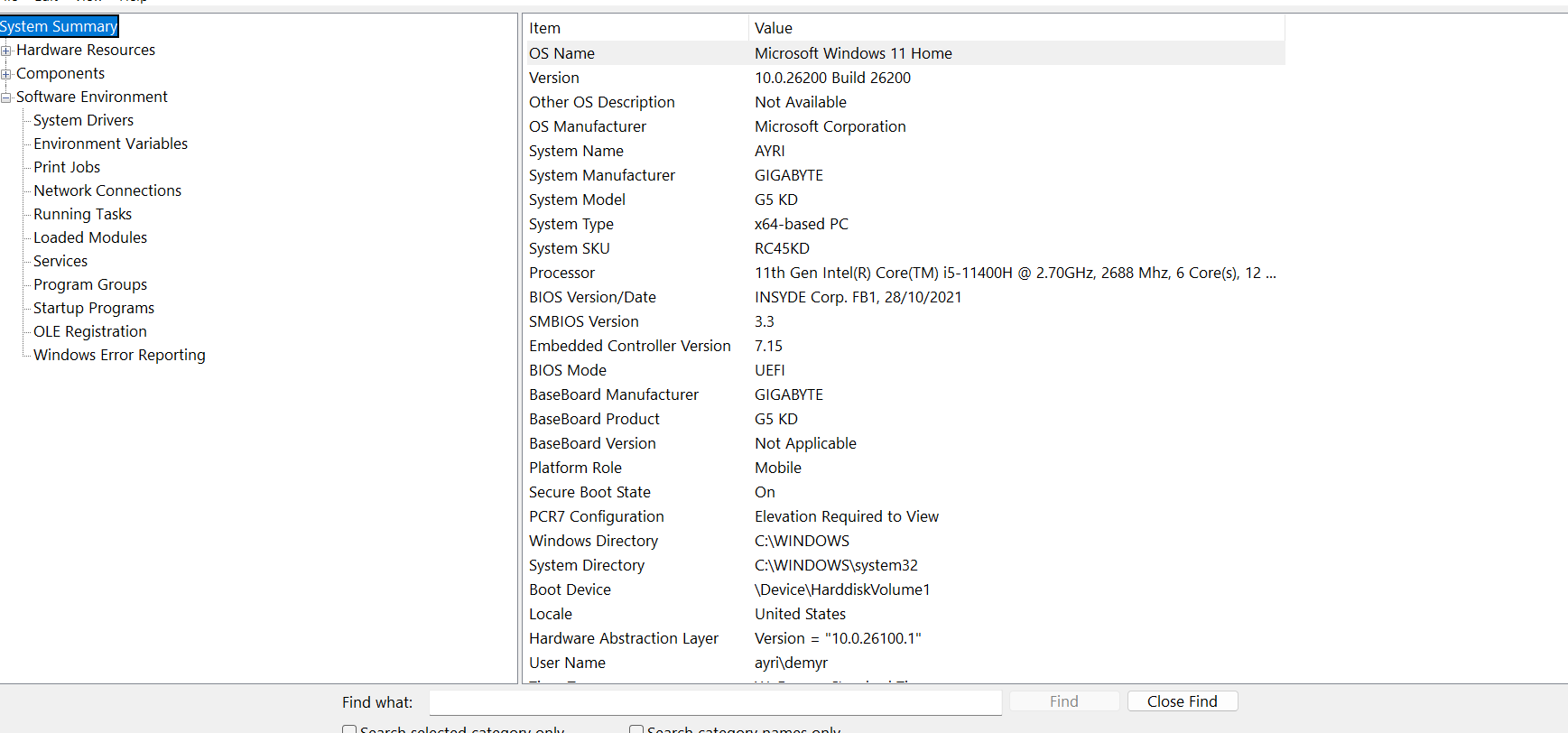
Task: Select Program Groups tree item
Action: point(90,284)
